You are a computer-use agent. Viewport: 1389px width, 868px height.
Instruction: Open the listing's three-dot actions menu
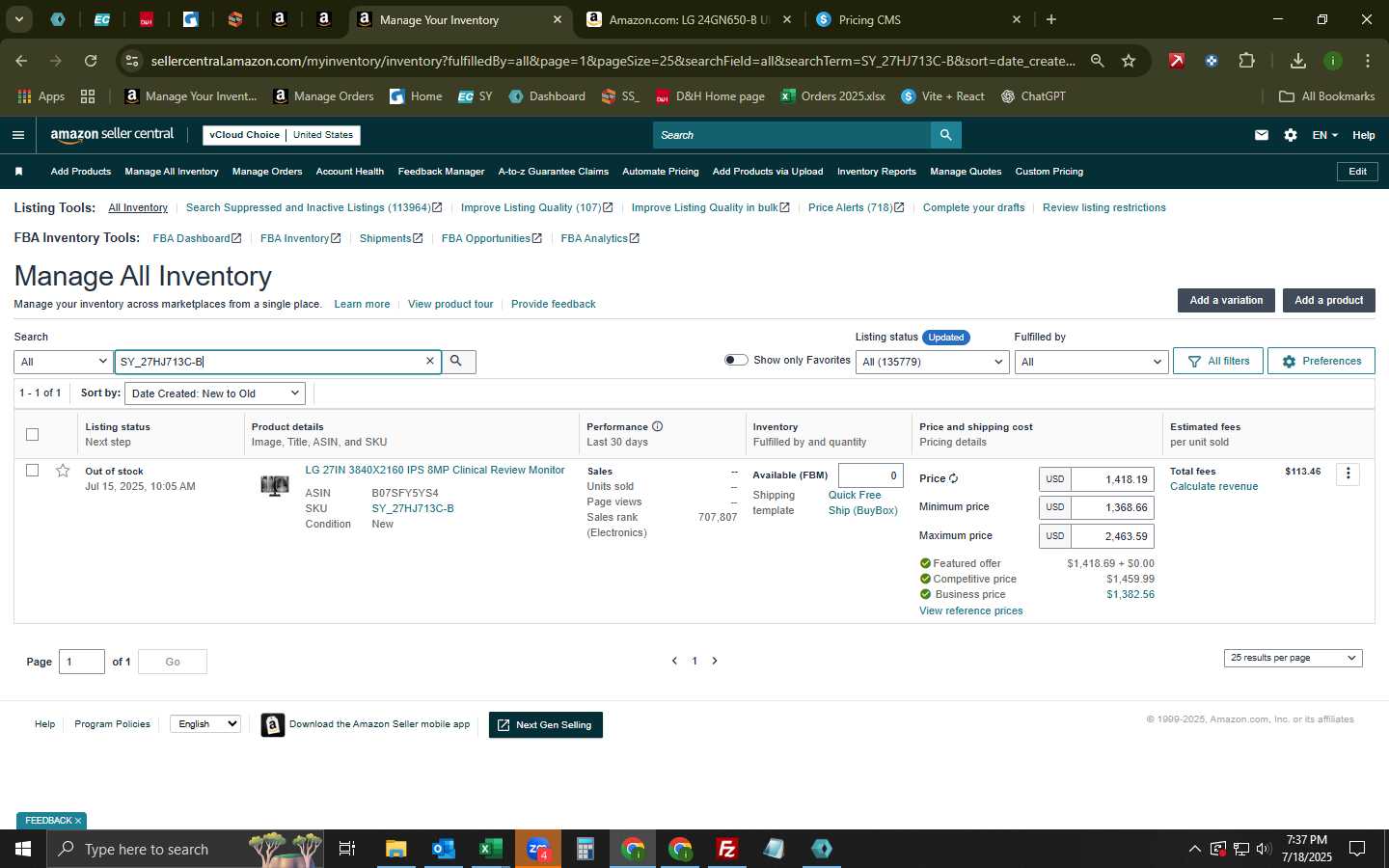point(1348,474)
